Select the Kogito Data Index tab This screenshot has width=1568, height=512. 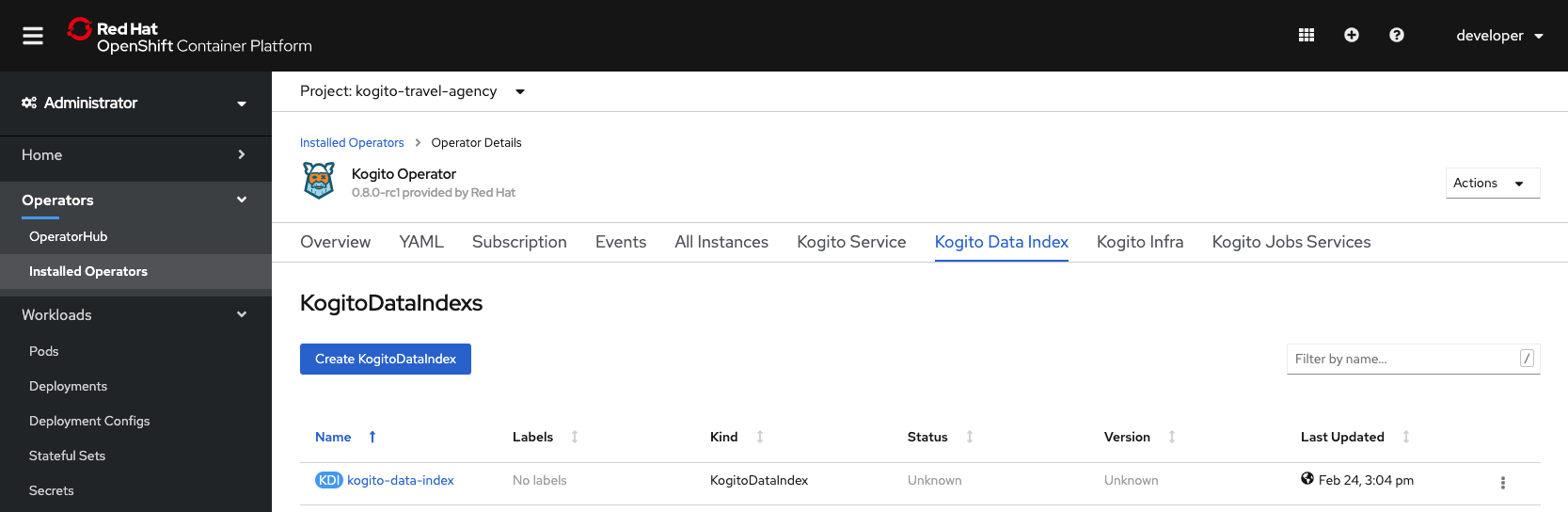[1002, 242]
